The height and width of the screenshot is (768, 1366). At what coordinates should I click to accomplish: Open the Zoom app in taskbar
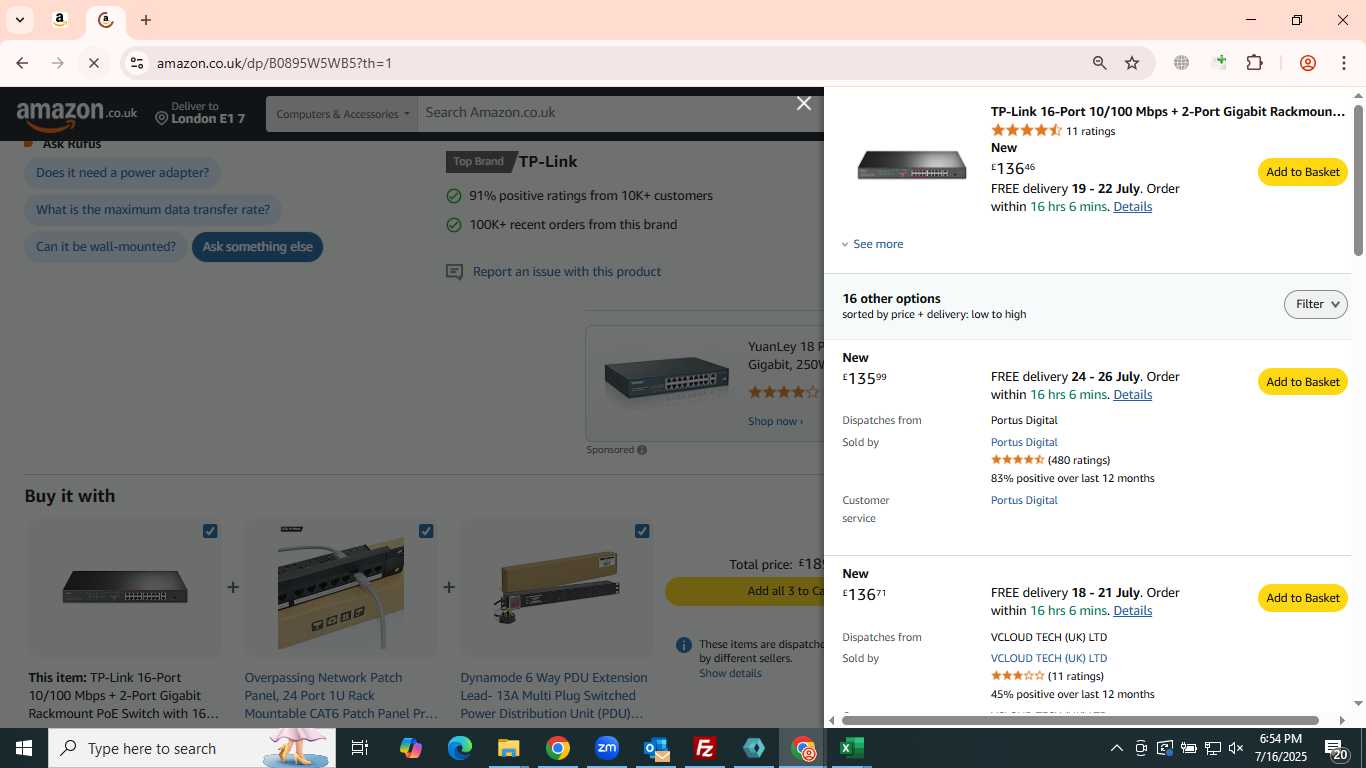[x=607, y=748]
